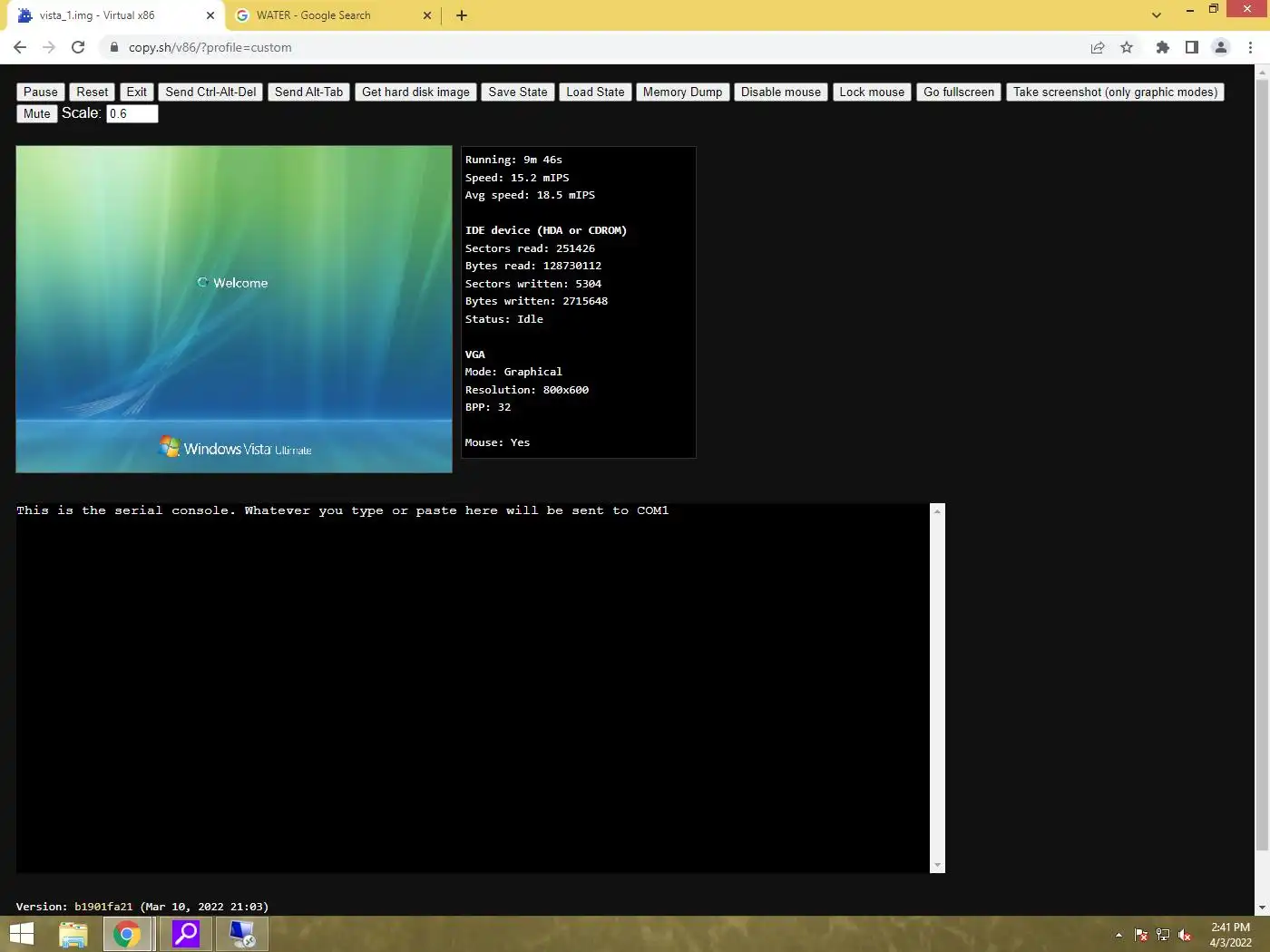Close the vista_1.img tab

coord(210,15)
